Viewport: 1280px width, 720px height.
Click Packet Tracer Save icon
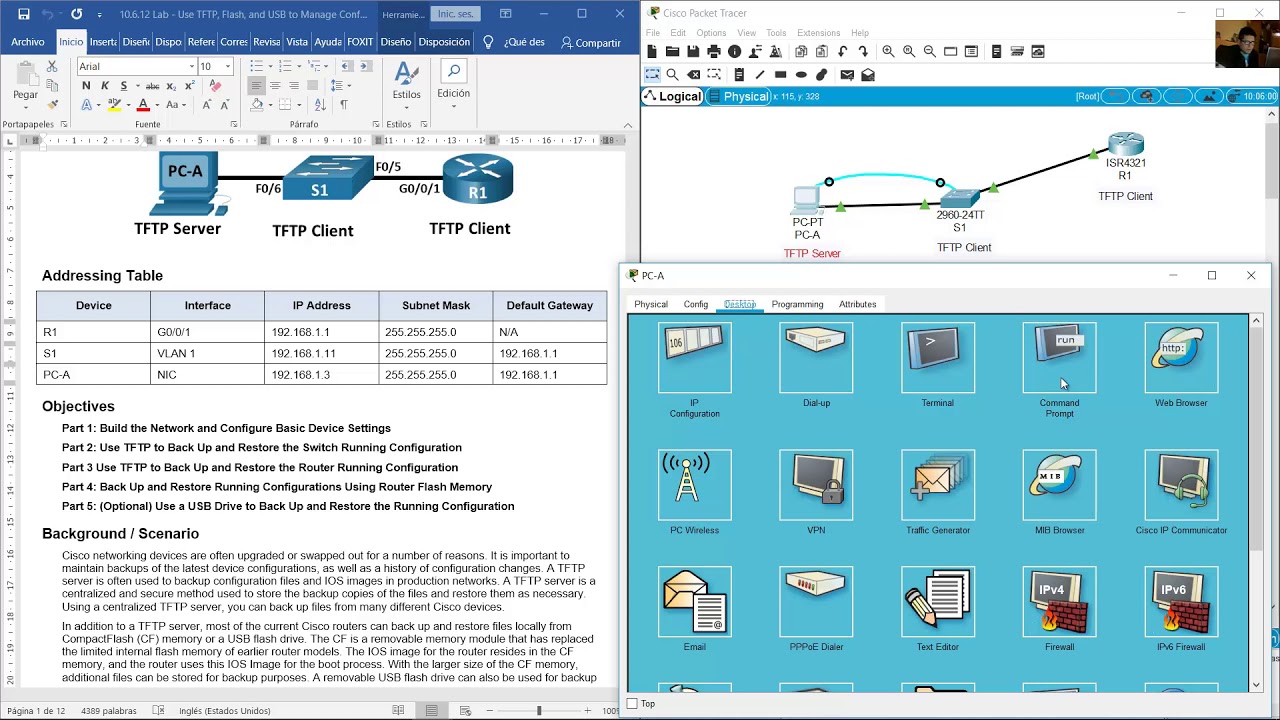coord(693,52)
